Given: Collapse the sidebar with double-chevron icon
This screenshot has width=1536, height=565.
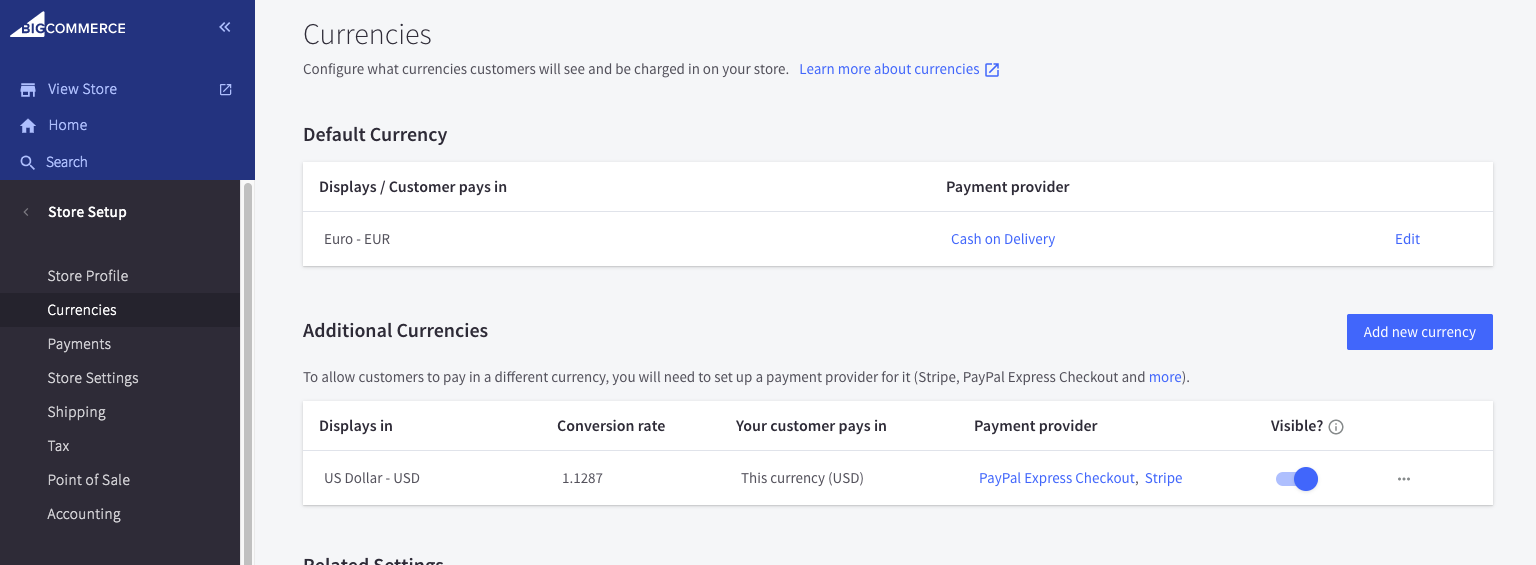Looking at the screenshot, I should pyautogui.click(x=225, y=27).
